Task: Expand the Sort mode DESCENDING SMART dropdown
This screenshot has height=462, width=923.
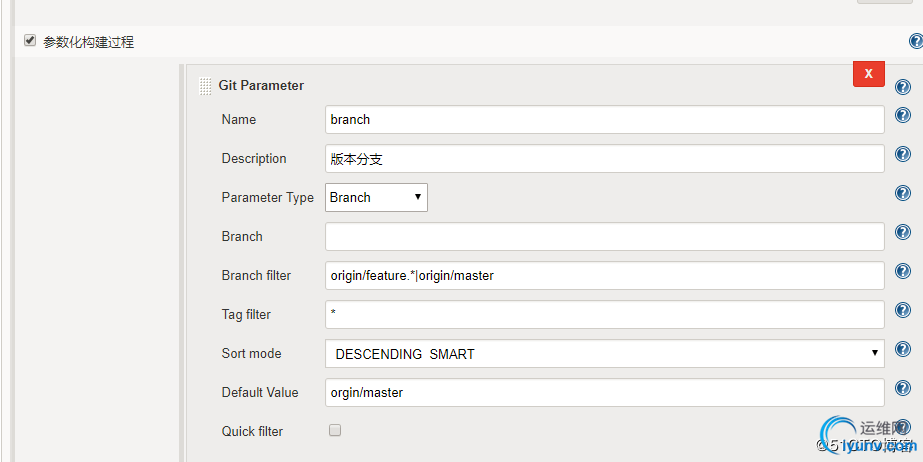Action: (x=604, y=353)
